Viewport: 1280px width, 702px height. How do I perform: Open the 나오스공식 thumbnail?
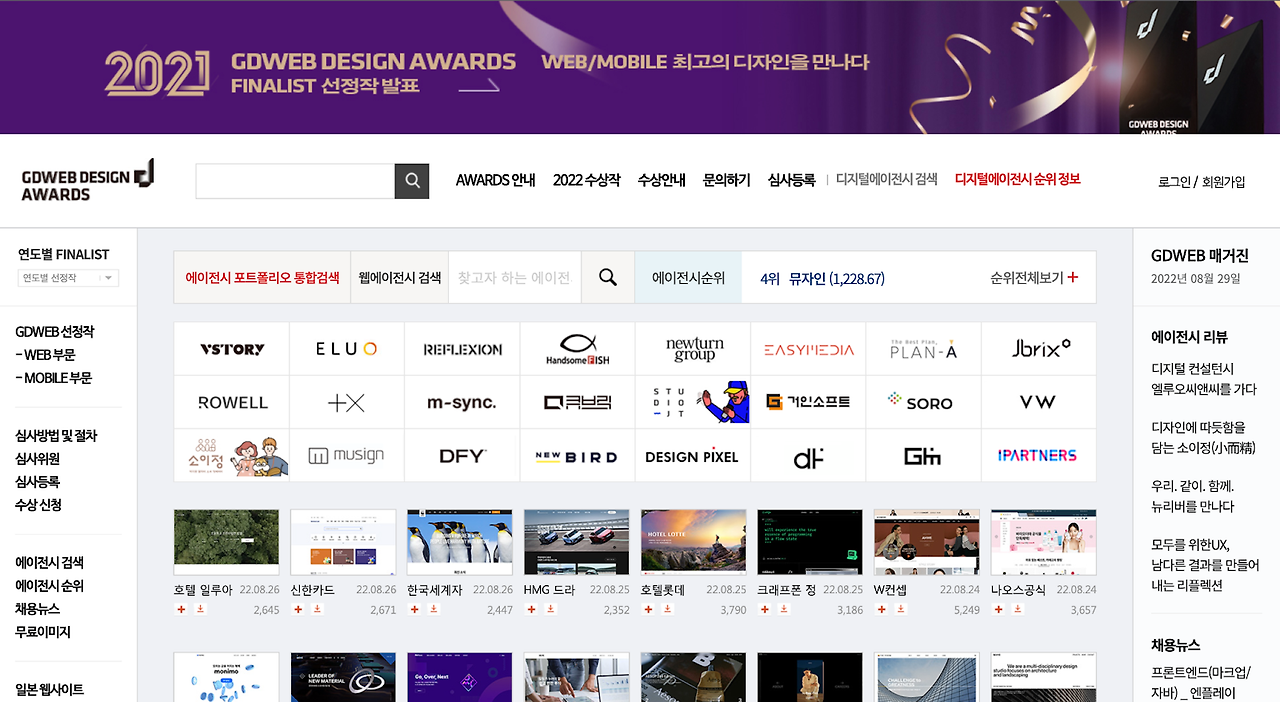tap(1043, 542)
